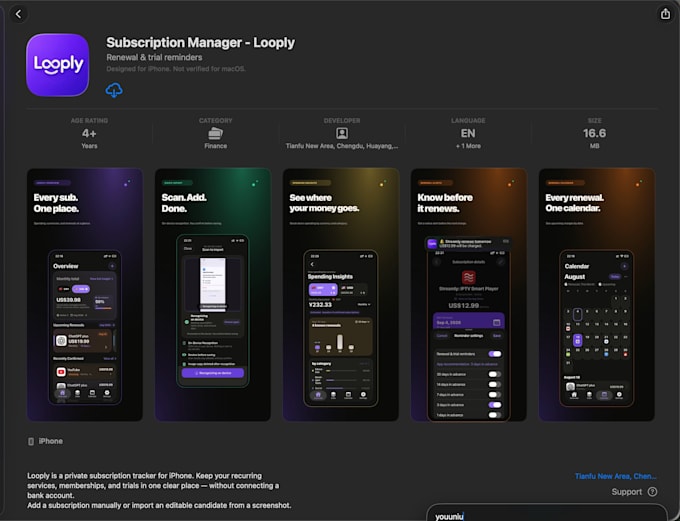This screenshot has height=521, width=680.
Task: Open the Support link
Action: 626,492
